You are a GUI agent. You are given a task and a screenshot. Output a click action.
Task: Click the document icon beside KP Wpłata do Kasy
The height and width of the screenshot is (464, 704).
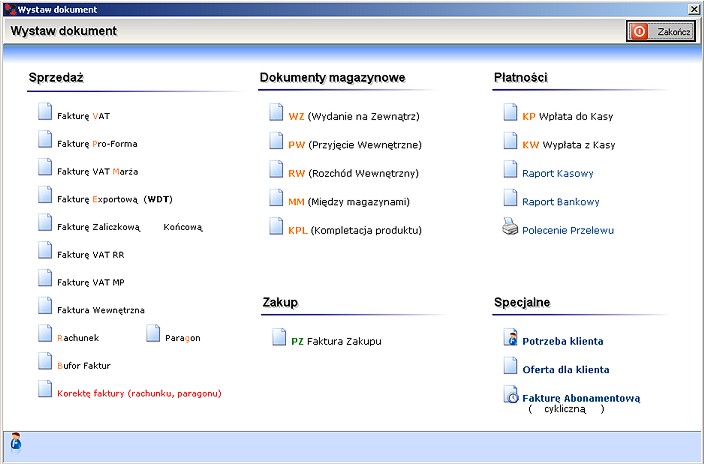[510, 112]
